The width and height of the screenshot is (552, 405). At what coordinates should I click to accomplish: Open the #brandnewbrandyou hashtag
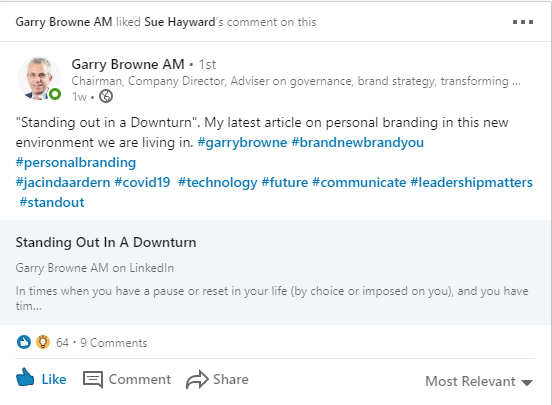pos(358,143)
